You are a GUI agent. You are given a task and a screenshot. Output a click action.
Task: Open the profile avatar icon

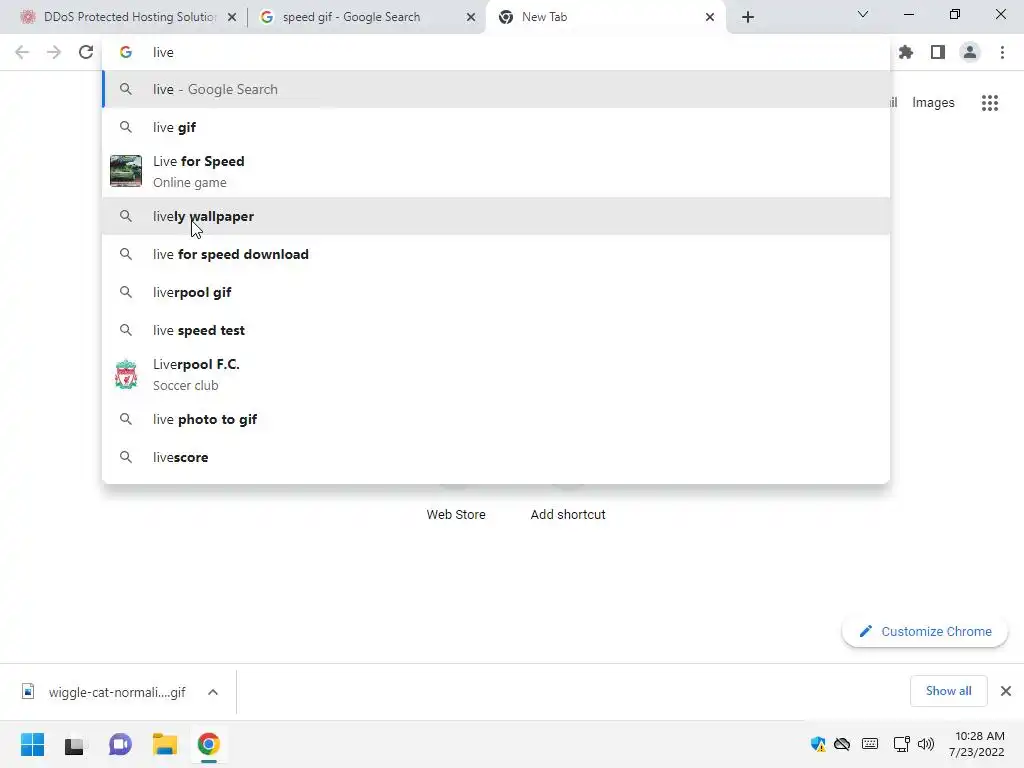970,52
